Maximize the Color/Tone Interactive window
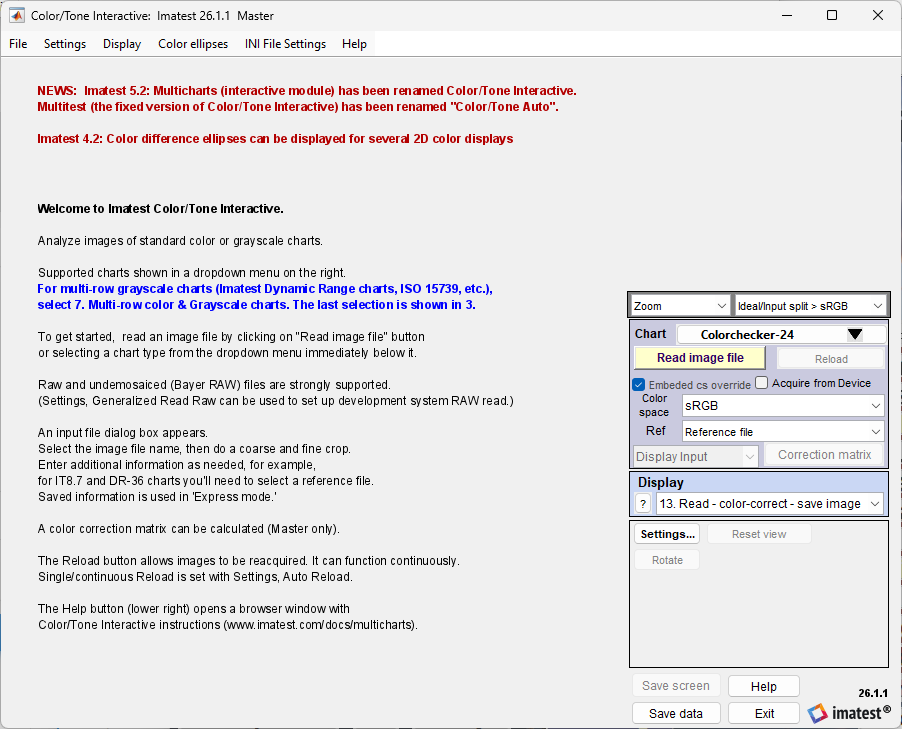The width and height of the screenshot is (902, 729). pyautogui.click(x=832, y=16)
